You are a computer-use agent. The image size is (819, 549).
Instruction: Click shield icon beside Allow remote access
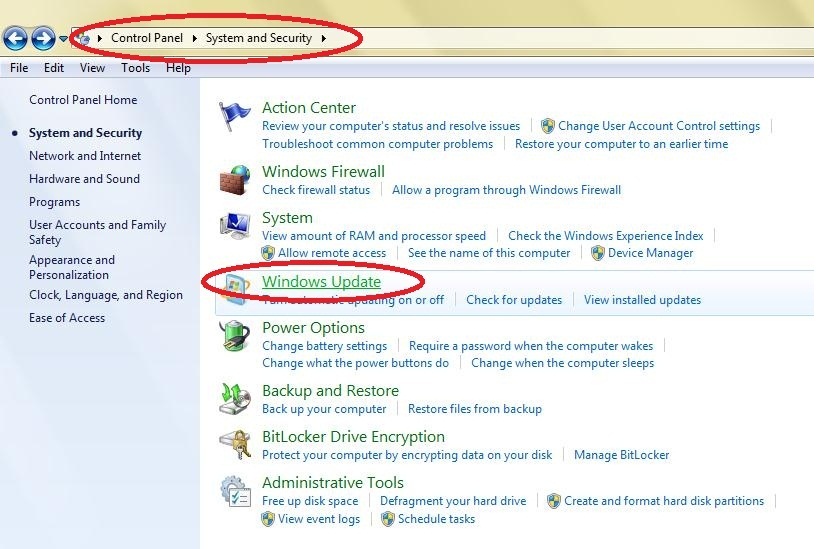pos(268,253)
